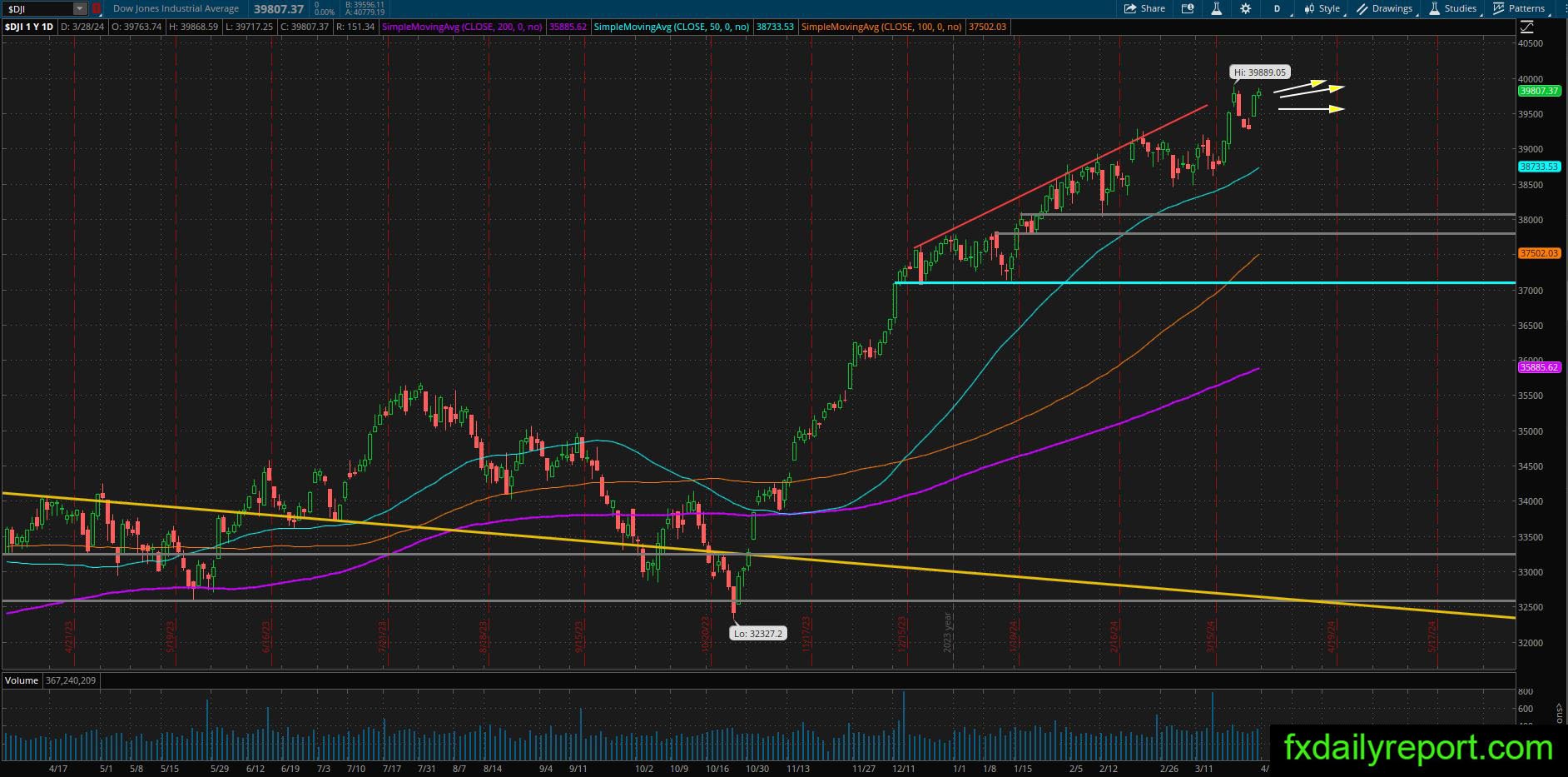Click the 11/13 date axis label
The height and width of the screenshot is (777, 1568).
tap(798, 769)
